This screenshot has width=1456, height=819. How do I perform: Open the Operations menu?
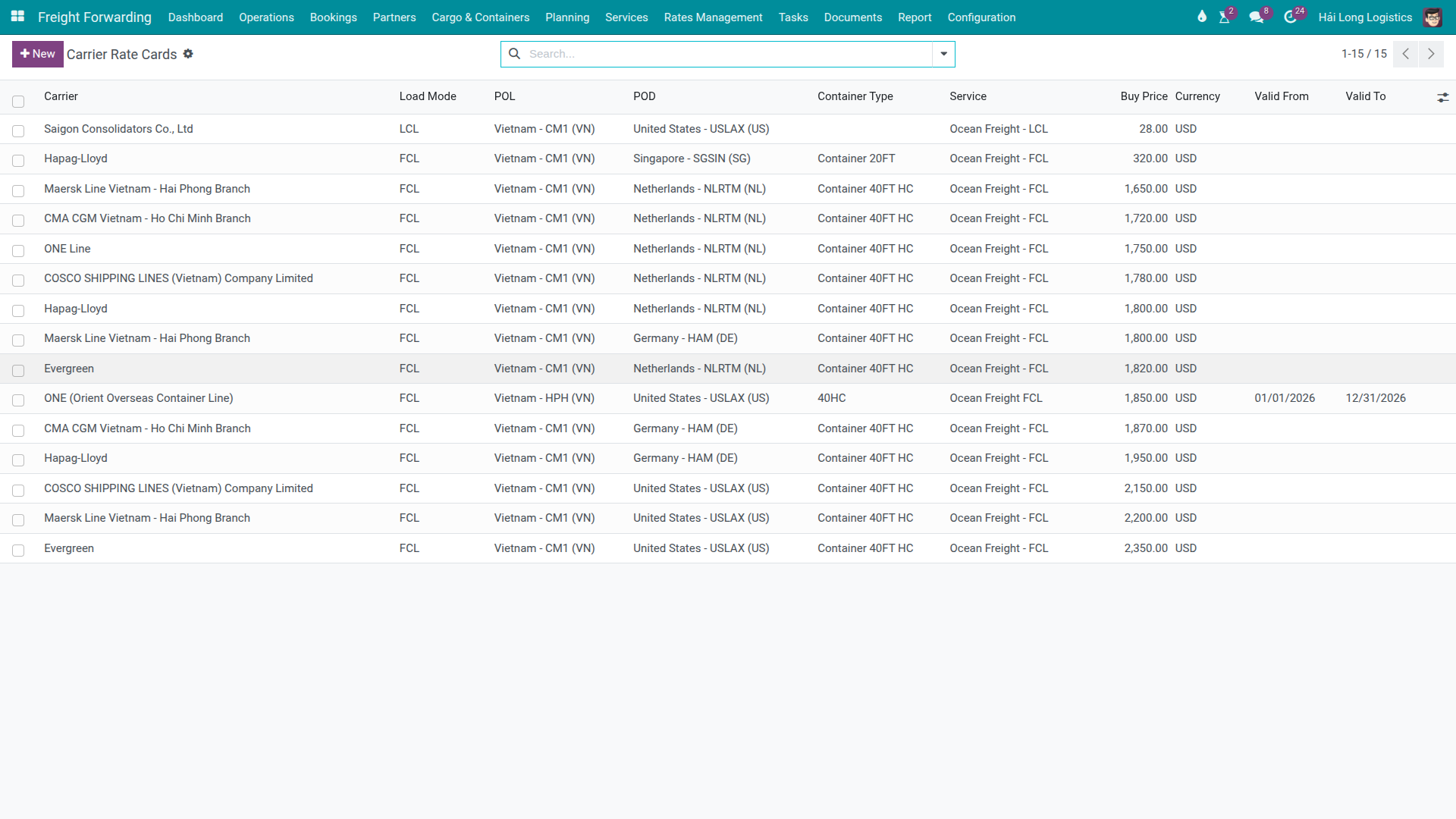point(266,17)
